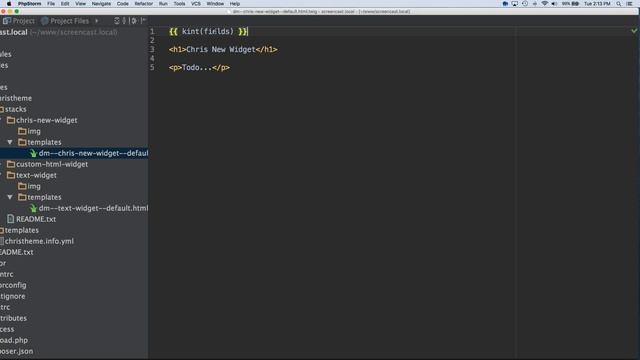Open the File menu
640x360 pixels.
(51, 4)
